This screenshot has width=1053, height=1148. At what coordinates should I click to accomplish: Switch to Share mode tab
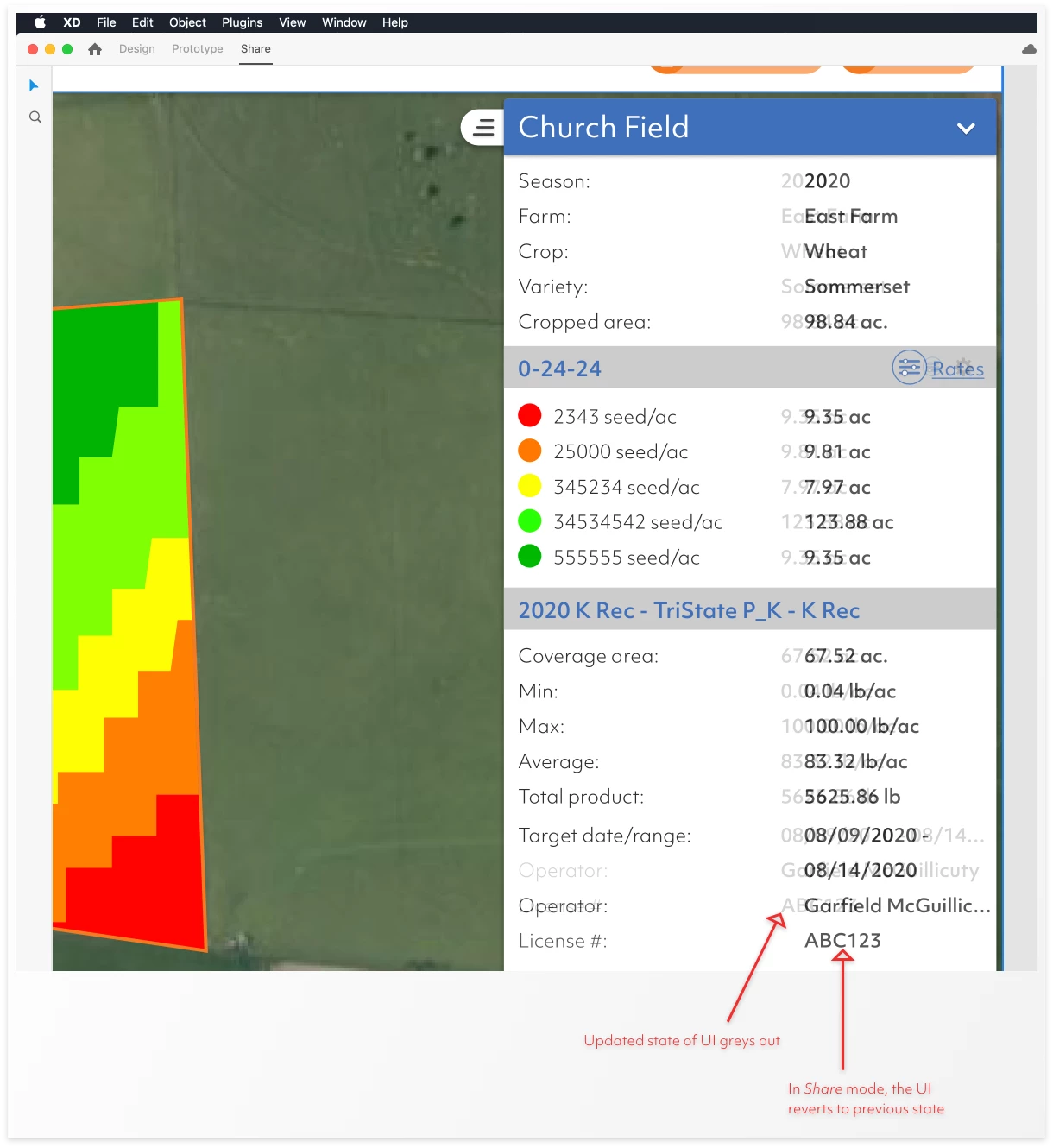coord(255,49)
